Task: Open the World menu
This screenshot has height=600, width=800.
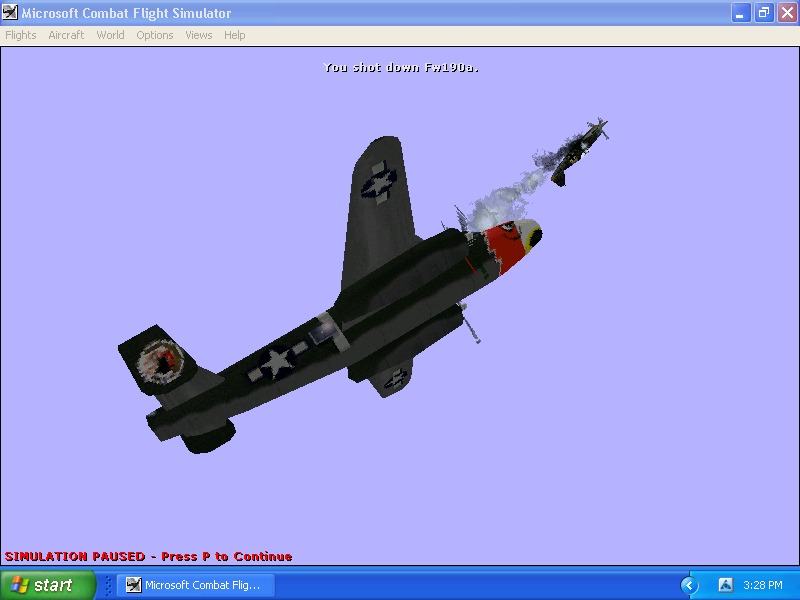Action: 110,35
